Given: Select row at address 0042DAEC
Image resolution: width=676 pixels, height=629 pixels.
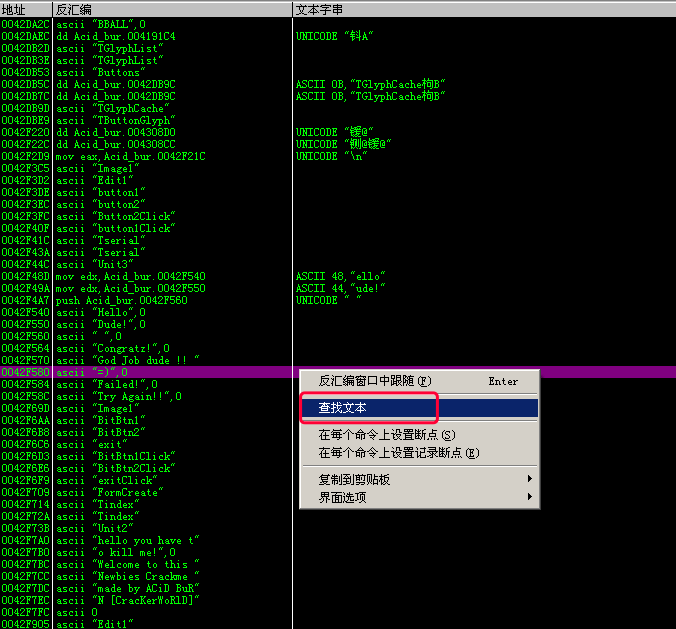Looking at the screenshot, I should (x=338, y=36).
